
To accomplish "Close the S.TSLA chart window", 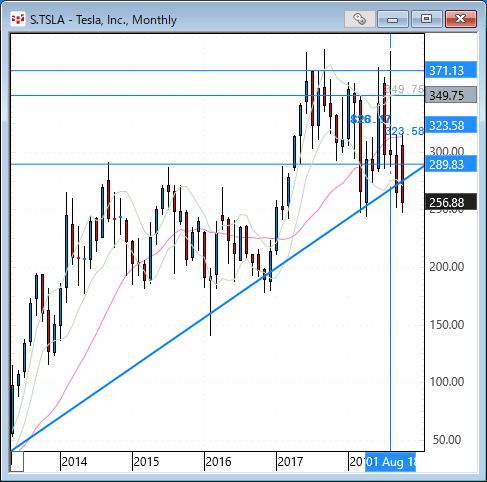I will 461,19.
